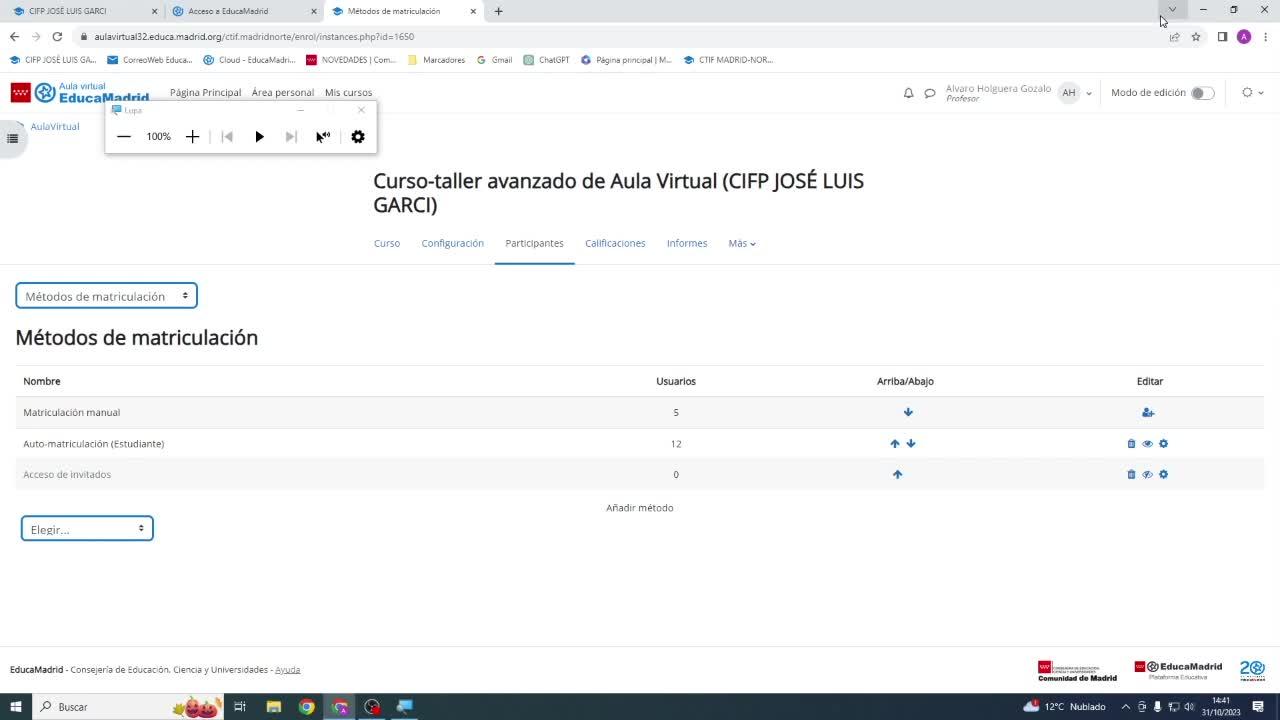Screen dimensions: 1280x720
Task: Open Área personal in the top menu
Action: point(283,93)
